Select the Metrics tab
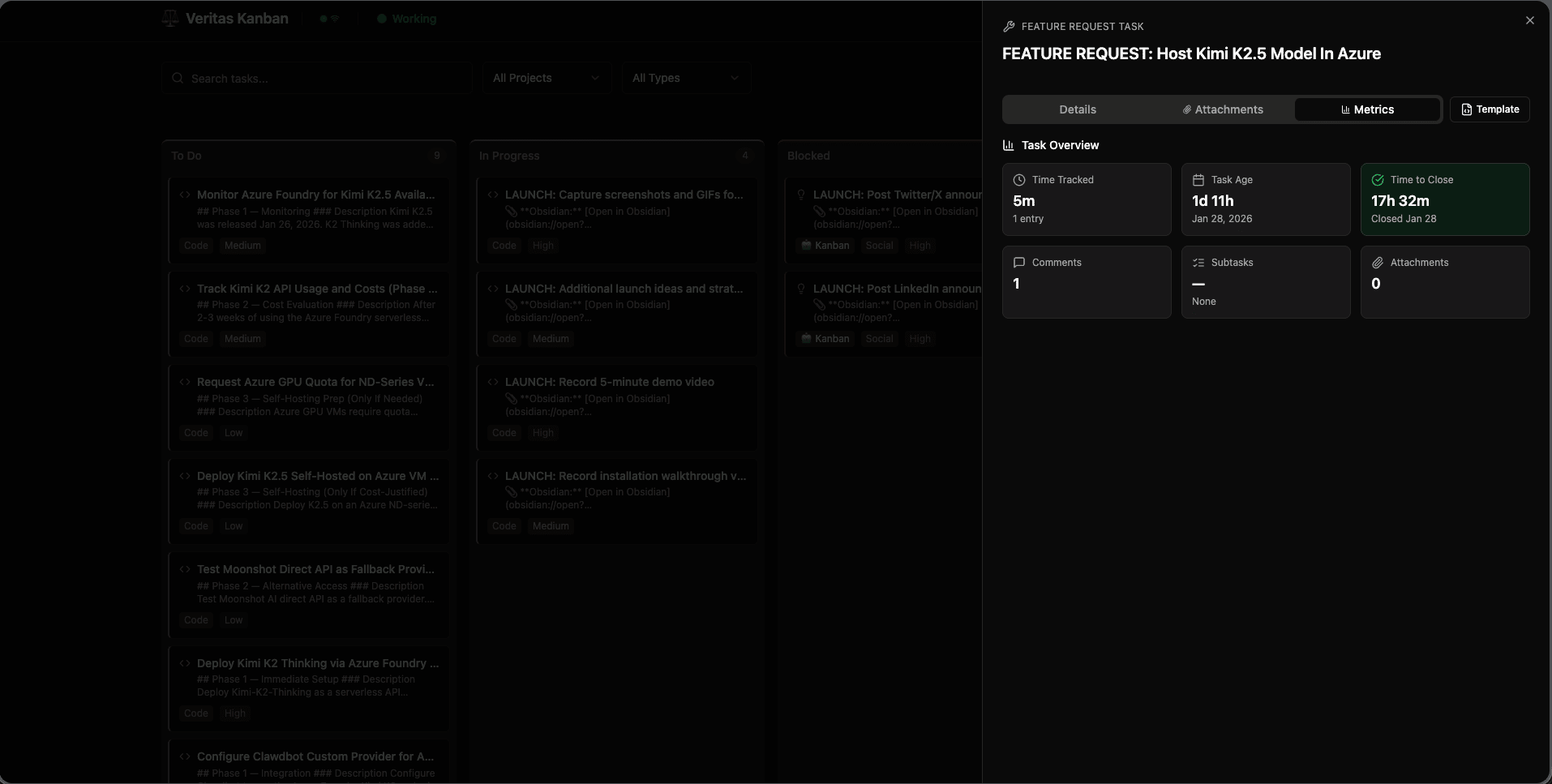Image resolution: width=1552 pixels, height=784 pixels. 1367,109
